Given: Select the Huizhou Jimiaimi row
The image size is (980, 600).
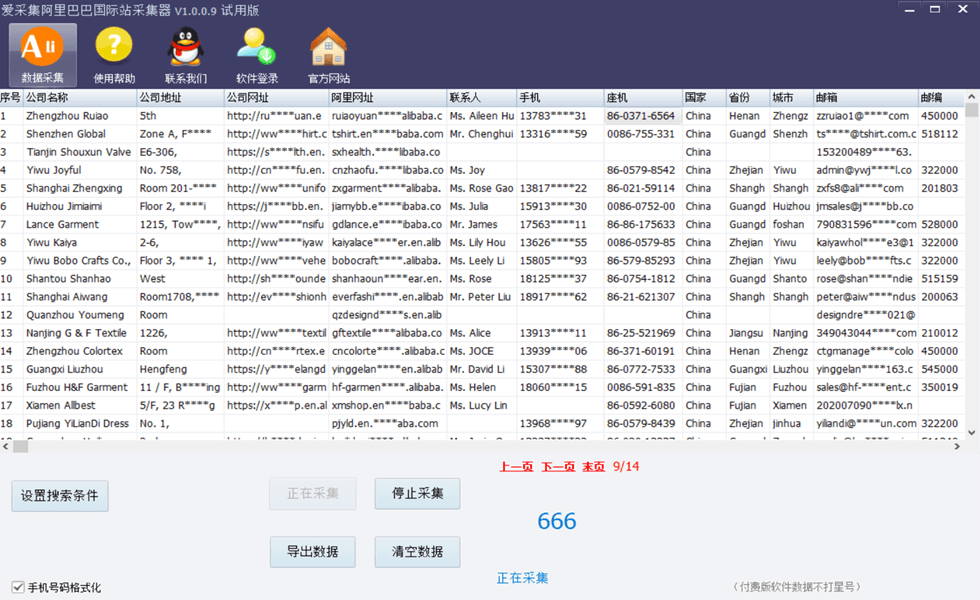Looking at the screenshot, I should coord(482,206).
